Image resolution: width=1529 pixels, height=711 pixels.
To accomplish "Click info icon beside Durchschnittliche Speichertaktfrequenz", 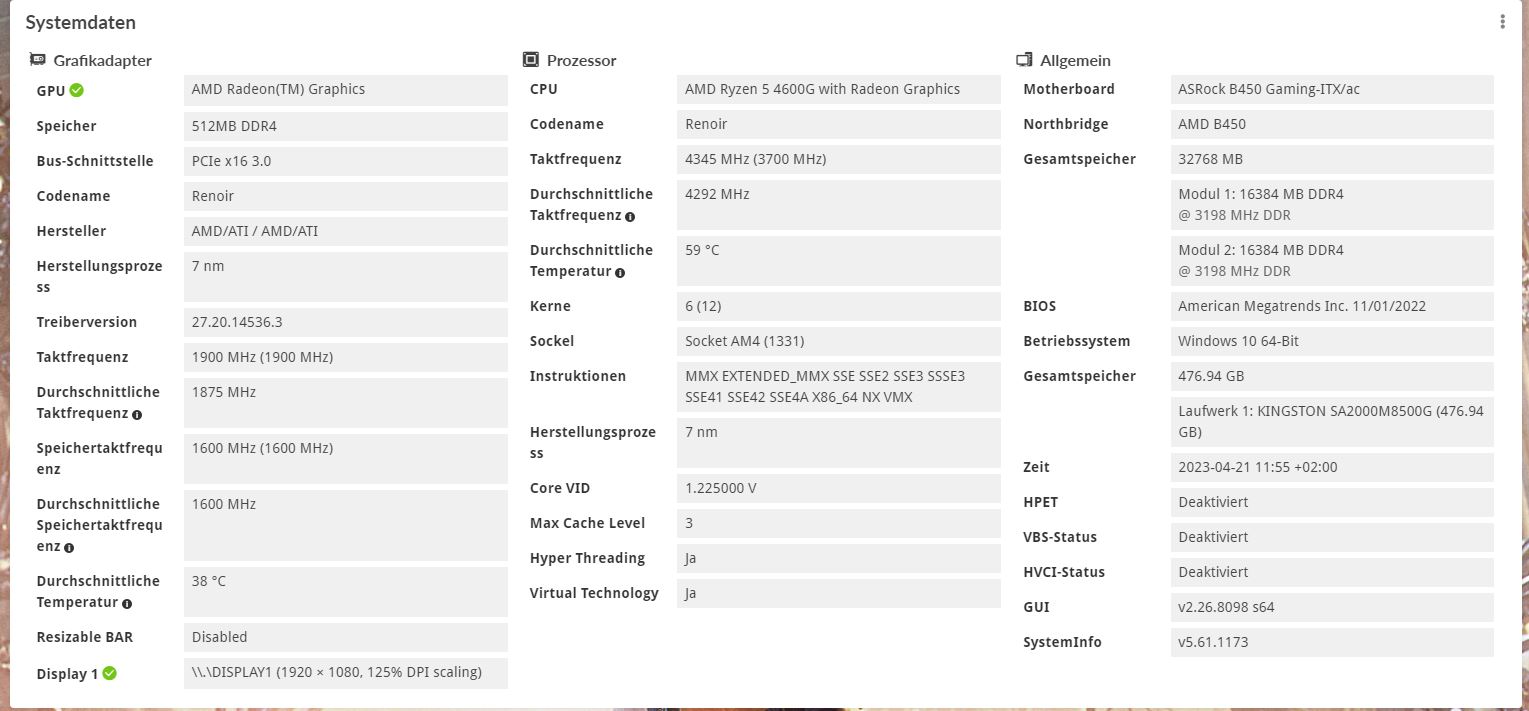I will click(x=69, y=547).
